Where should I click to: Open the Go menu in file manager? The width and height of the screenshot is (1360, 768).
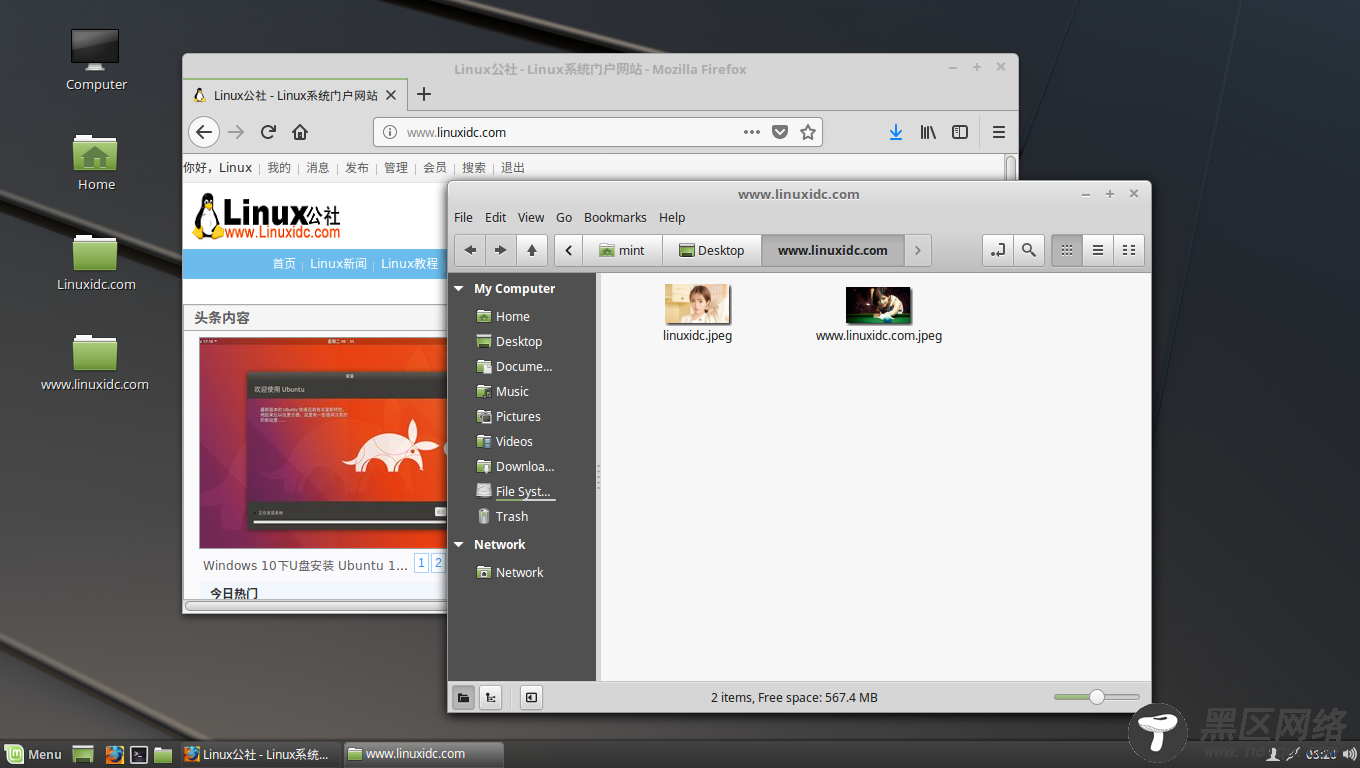pyautogui.click(x=564, y=217)
